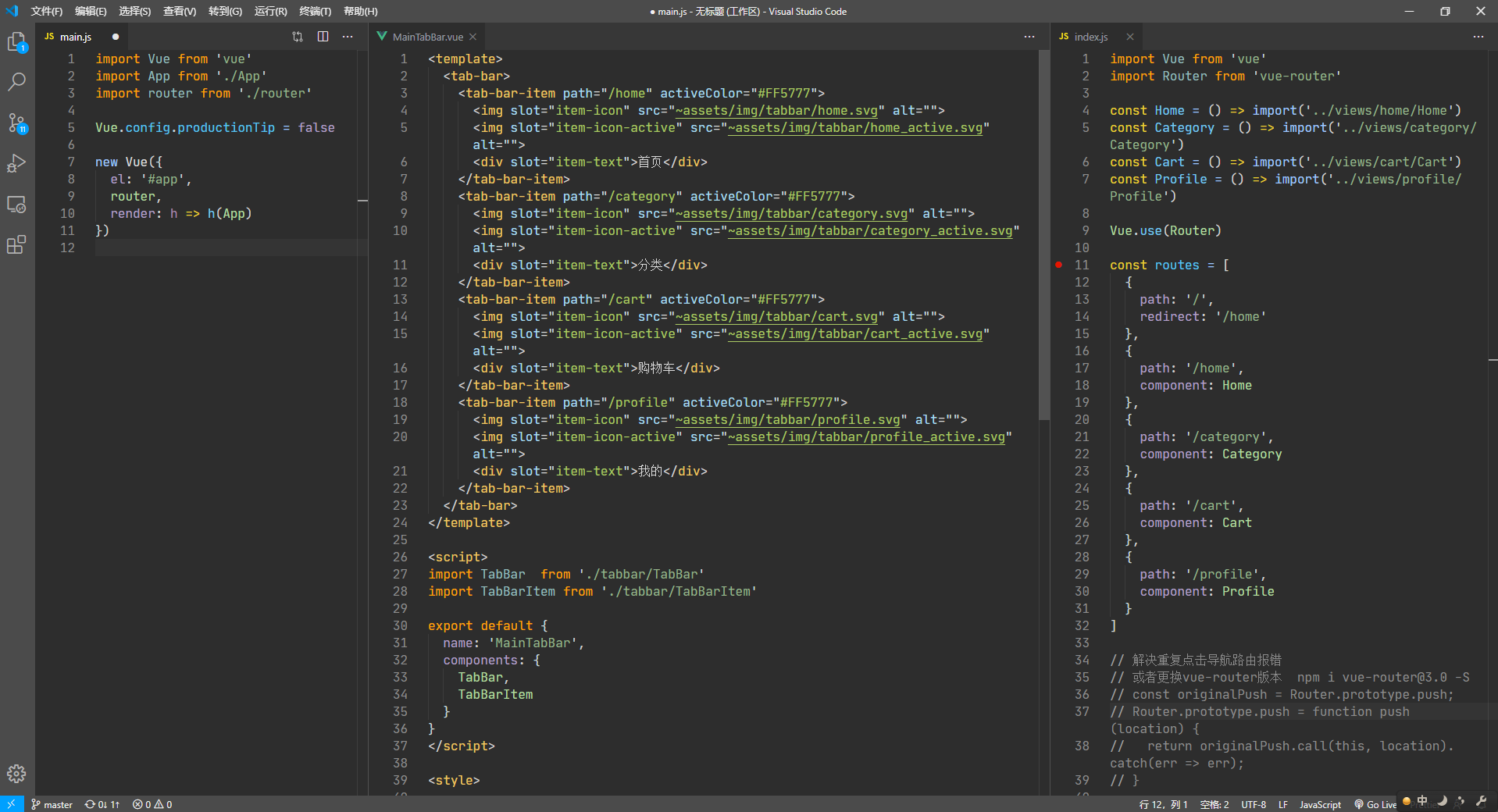Open the cart_active.svg asset link

click(855, 333)
